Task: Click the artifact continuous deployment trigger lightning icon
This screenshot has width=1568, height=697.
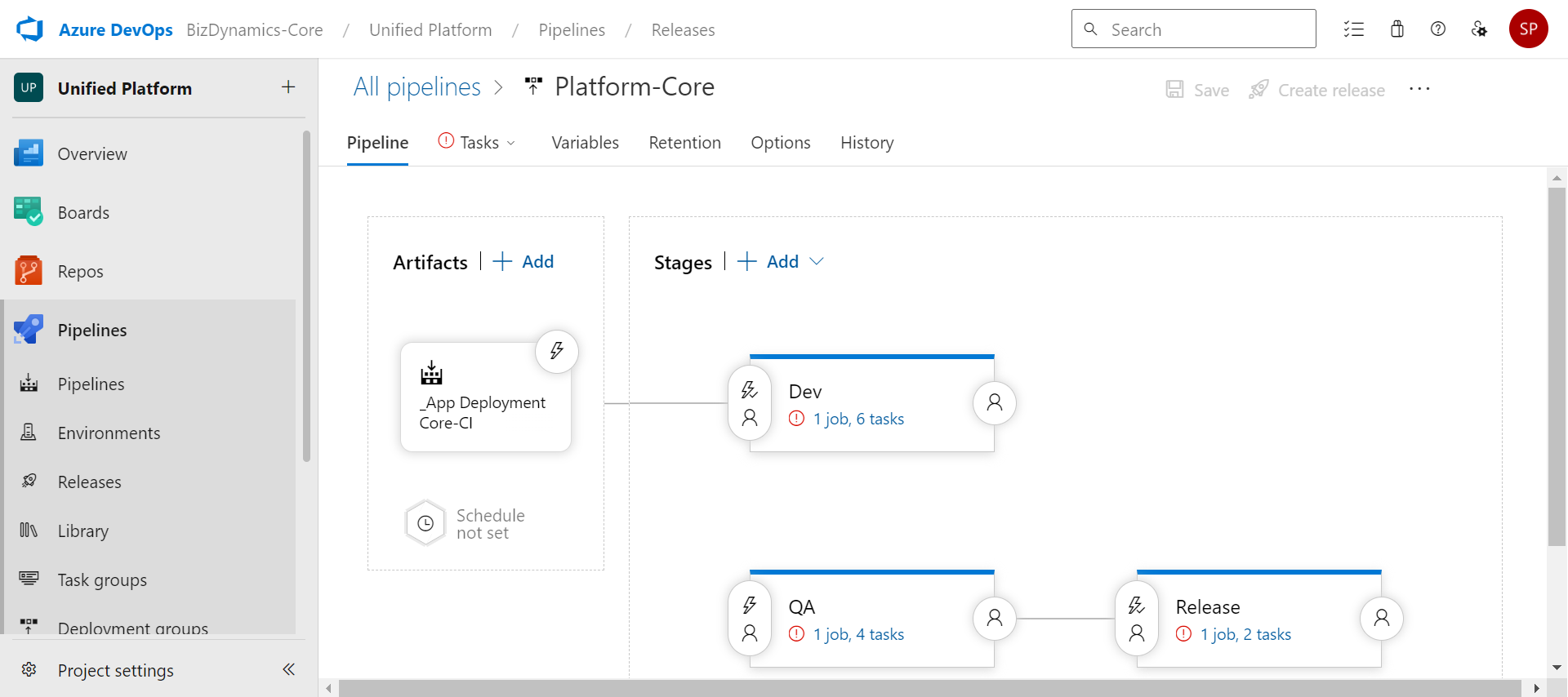Action: coord(557,351)
